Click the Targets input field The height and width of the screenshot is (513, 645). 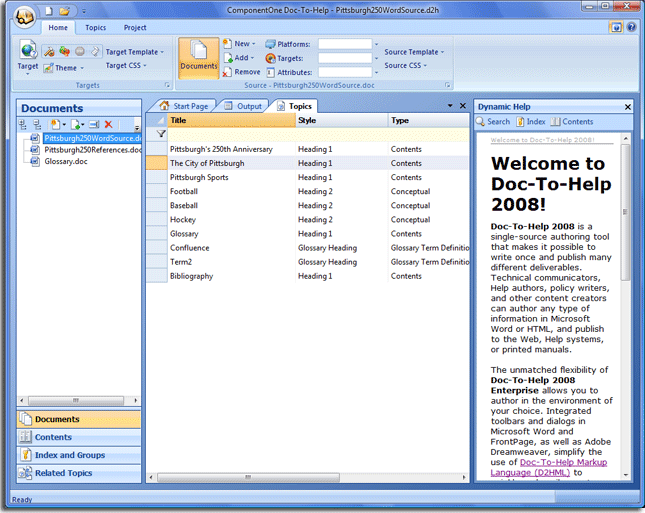pos(345,58)
